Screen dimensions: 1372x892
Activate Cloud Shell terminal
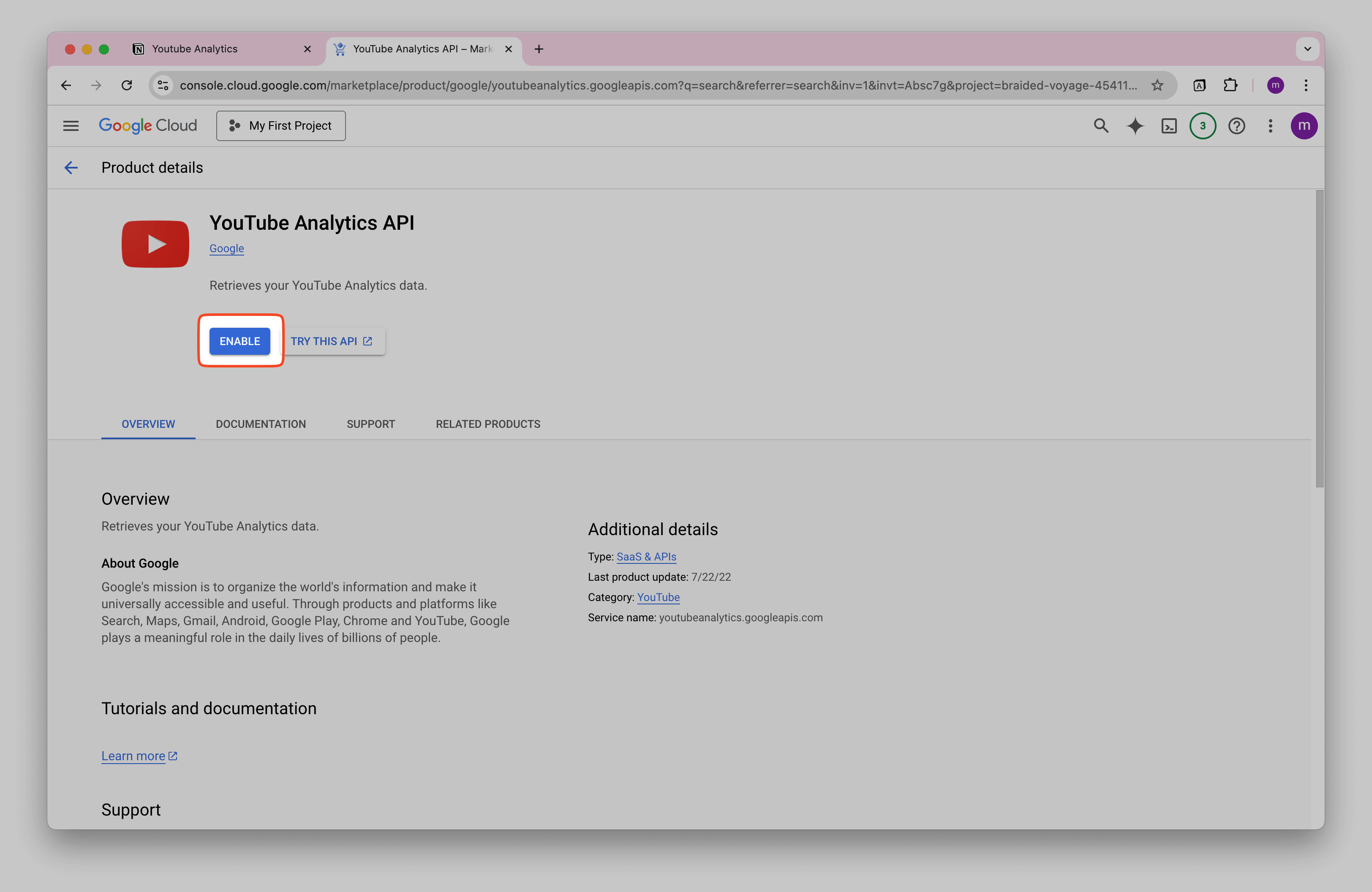tap(1169, 125)
